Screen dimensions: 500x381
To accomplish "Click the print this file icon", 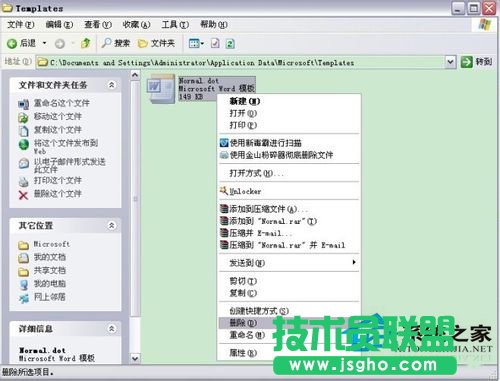I will 23,181.
